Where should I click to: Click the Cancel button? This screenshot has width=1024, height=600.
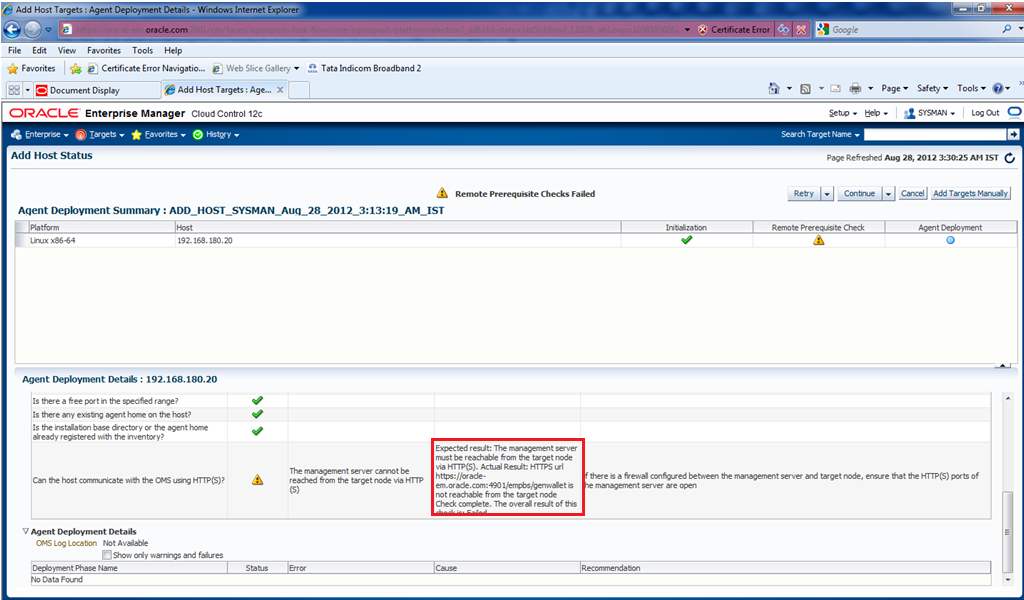click(912, 194)
